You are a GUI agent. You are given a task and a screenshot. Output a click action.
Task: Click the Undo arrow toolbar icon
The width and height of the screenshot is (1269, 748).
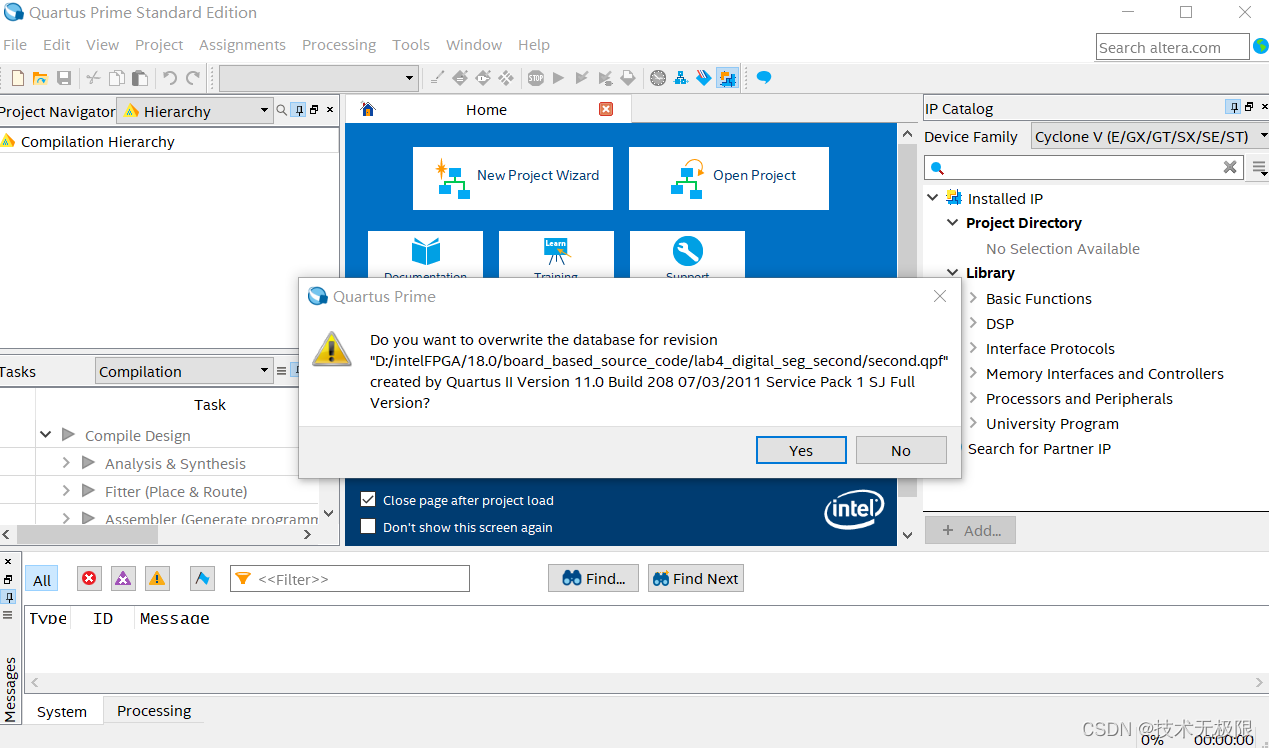coord(169,78)
